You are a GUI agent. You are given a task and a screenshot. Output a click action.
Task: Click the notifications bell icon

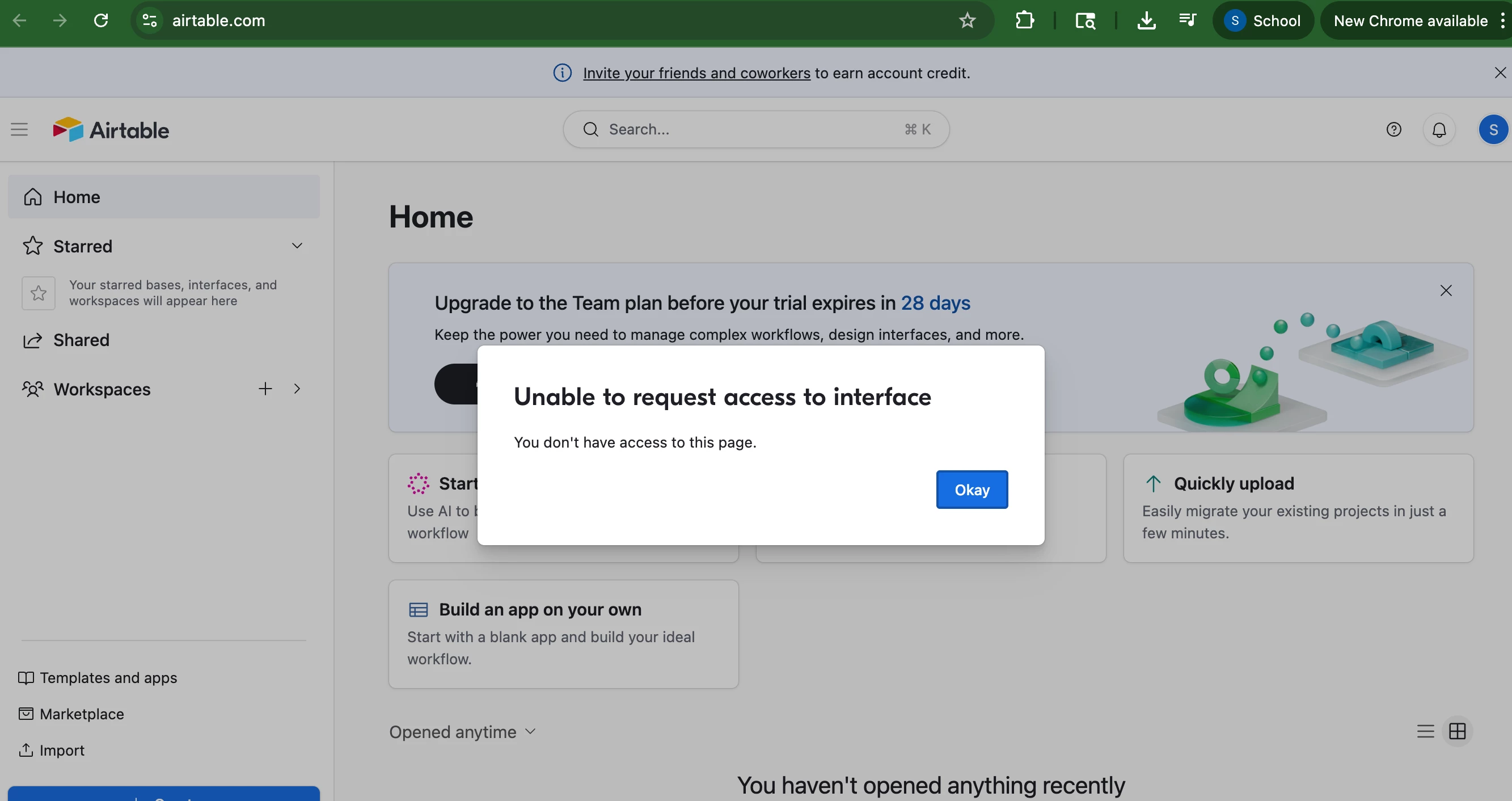[1439, 130]
